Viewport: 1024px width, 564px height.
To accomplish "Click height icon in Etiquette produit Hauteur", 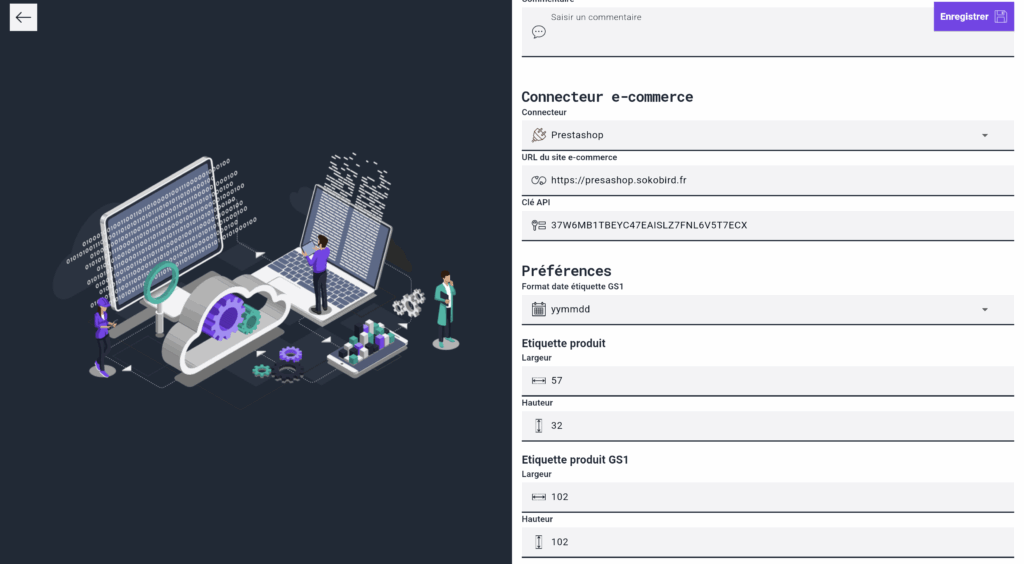I will pos(539,426).
